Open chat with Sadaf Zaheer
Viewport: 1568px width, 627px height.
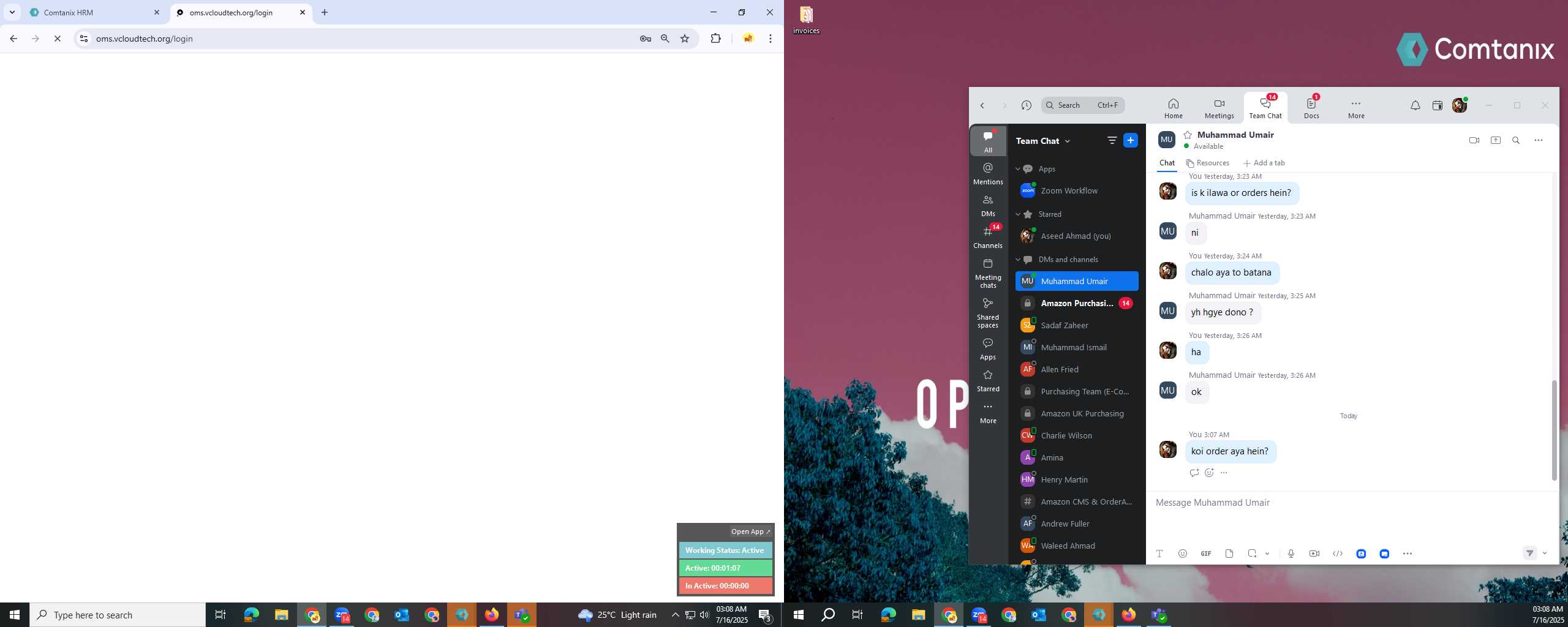click(x=1077, y=326)
